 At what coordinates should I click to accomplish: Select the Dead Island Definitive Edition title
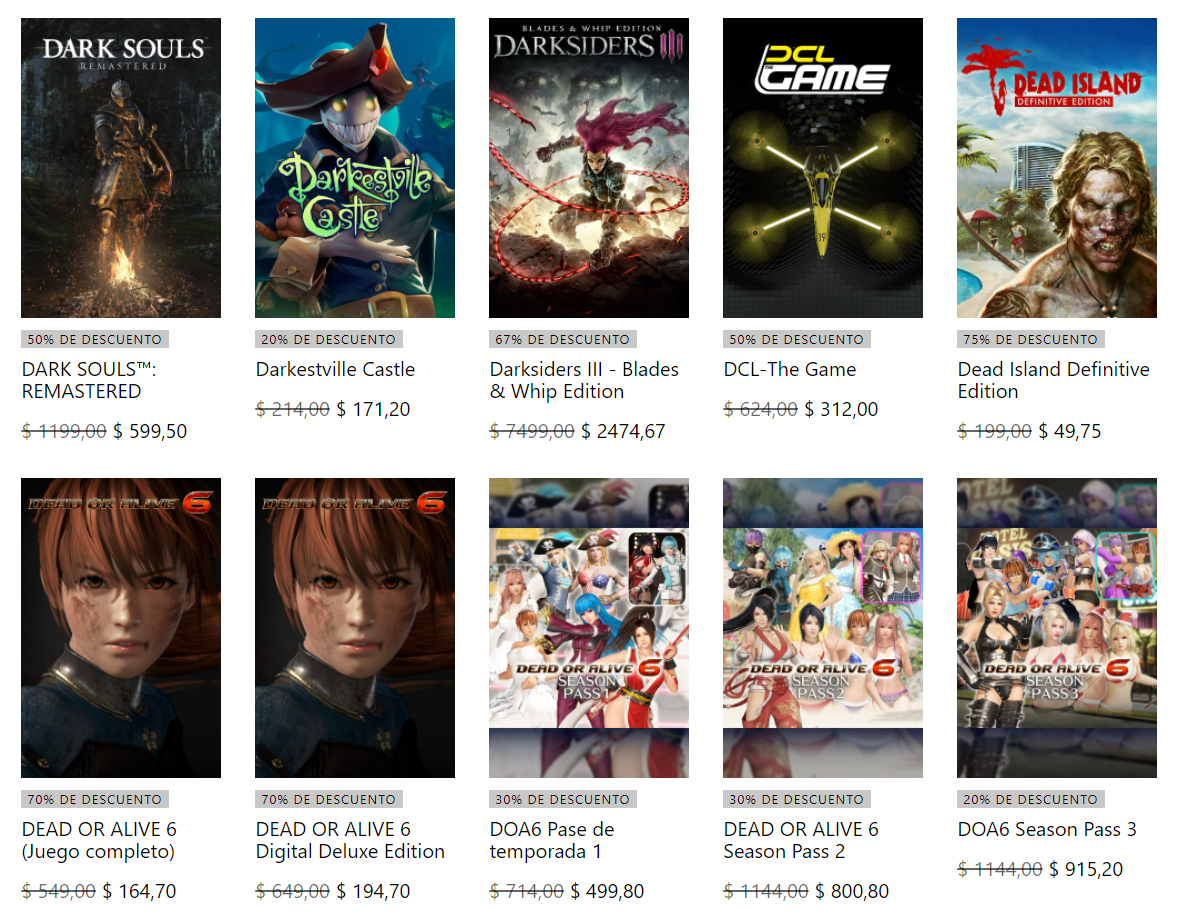coord(1053,380)
